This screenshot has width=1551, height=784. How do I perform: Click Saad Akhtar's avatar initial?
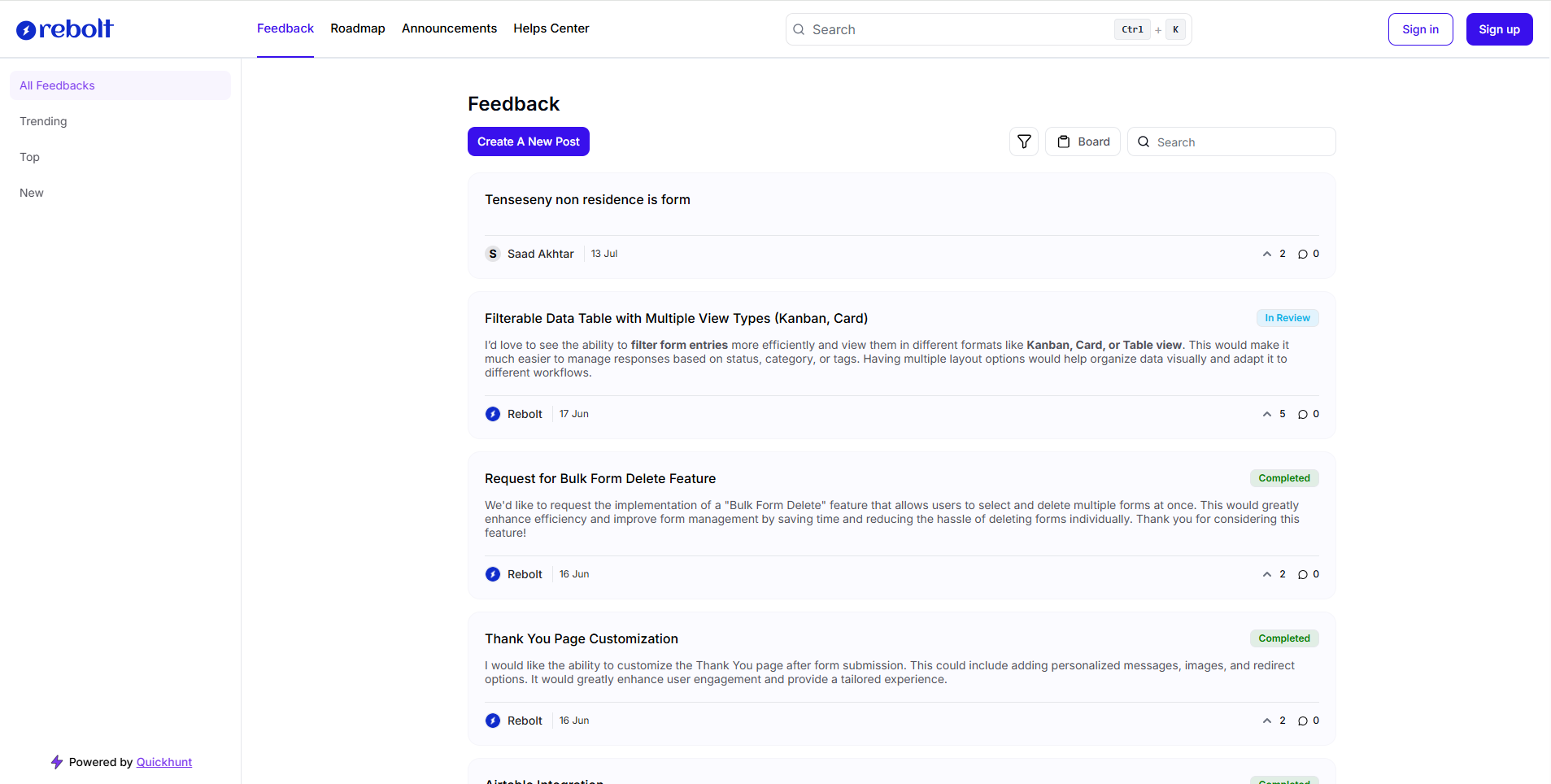(x=493, y=254)
